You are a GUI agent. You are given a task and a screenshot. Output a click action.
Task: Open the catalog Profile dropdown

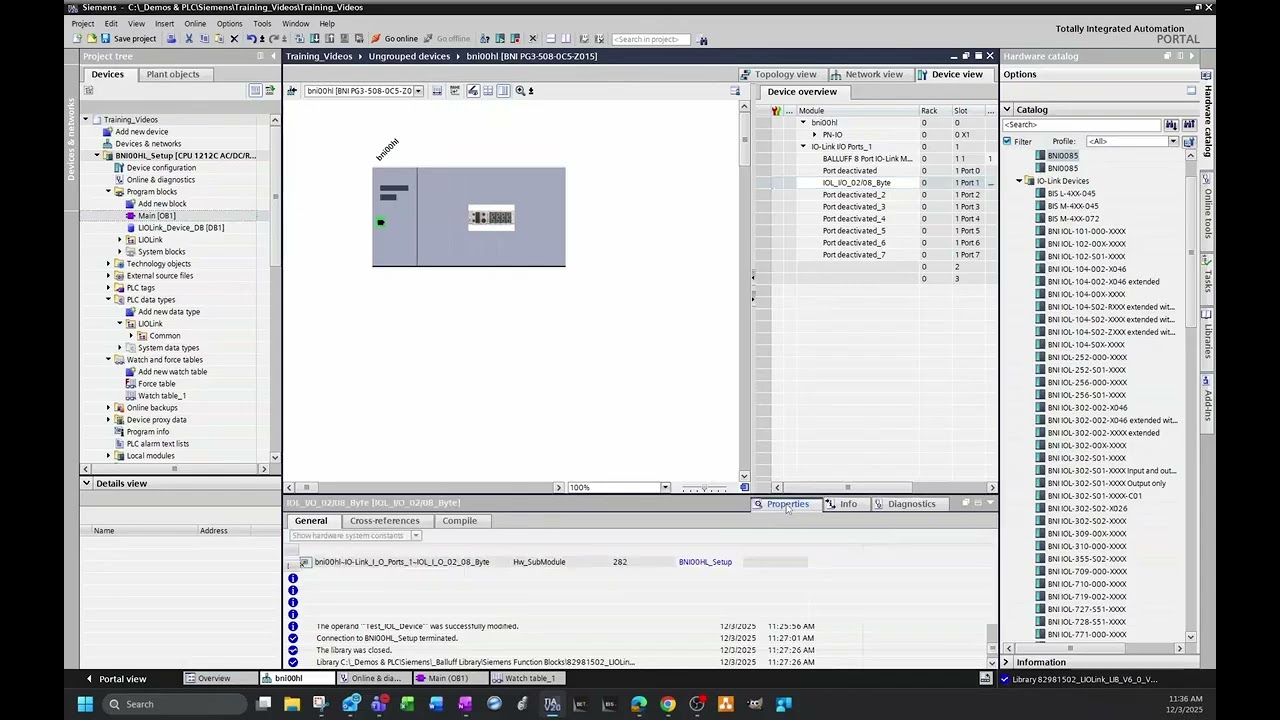point(1173,142)
